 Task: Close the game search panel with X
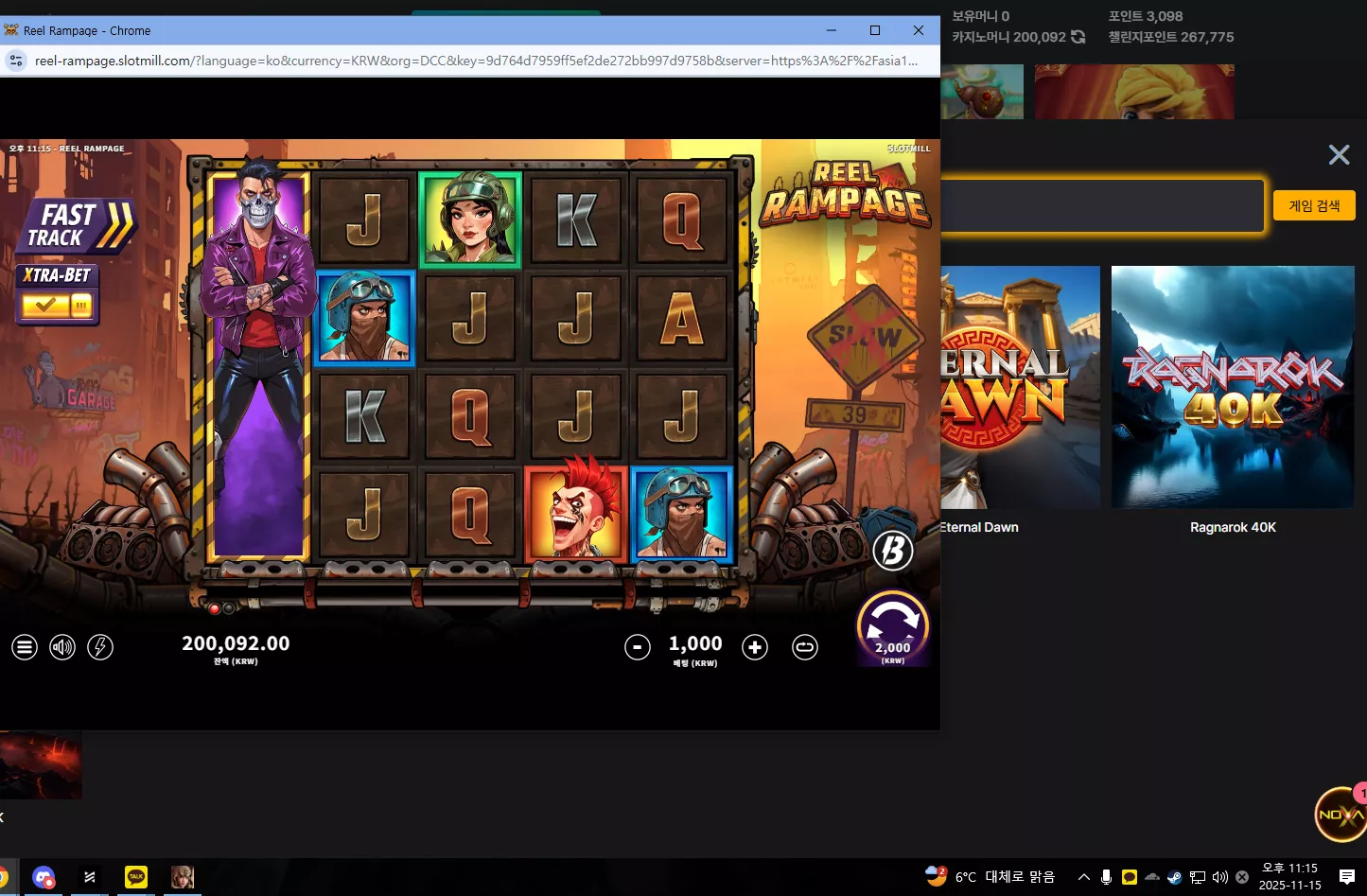pyautogui.click(x=1339, y=155)
